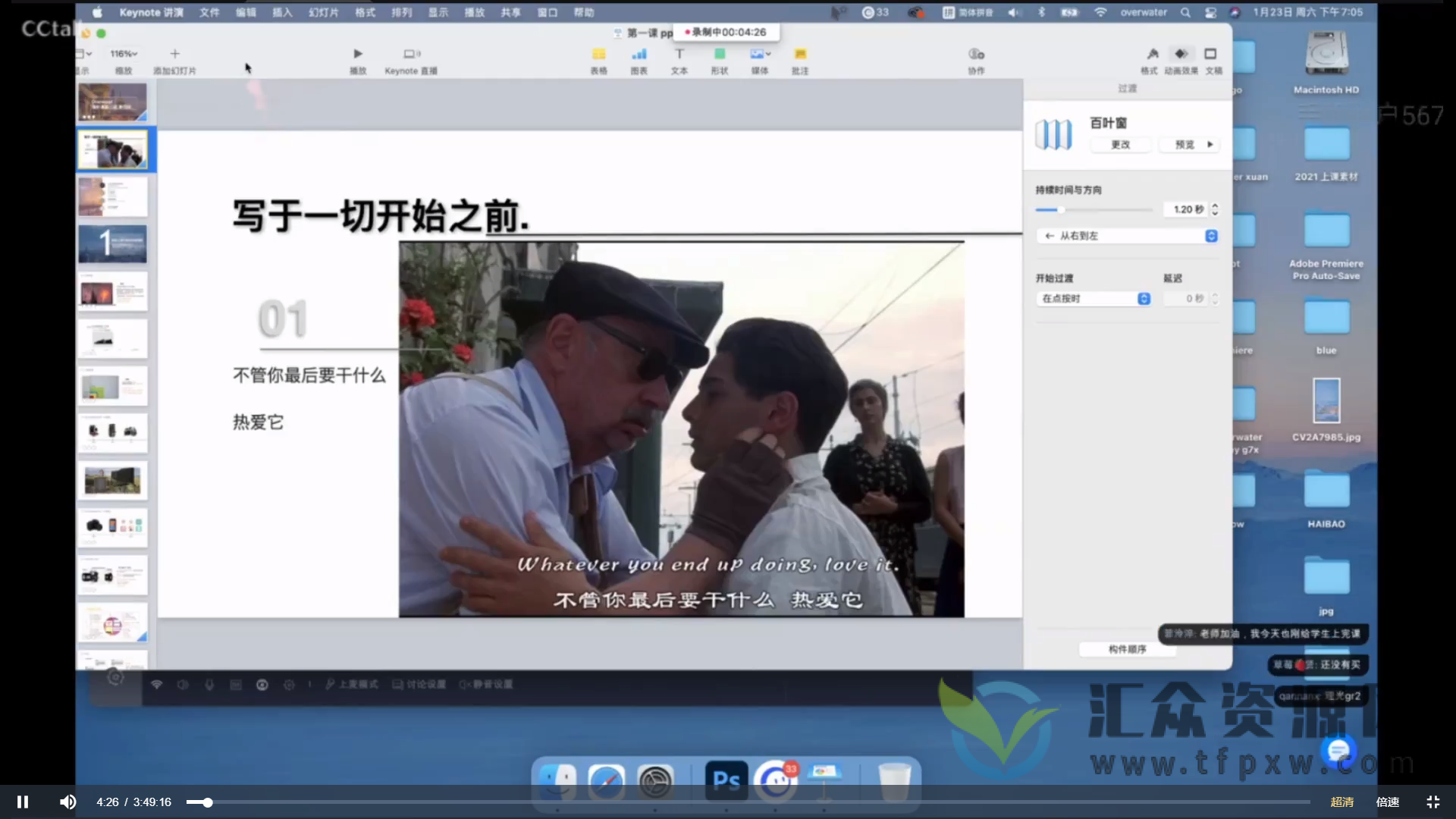Click the Spotlight search icon in menu bar
The height and width of the screenshot is (819, 1456).
pyautogui.click(x=1185, y=12)
